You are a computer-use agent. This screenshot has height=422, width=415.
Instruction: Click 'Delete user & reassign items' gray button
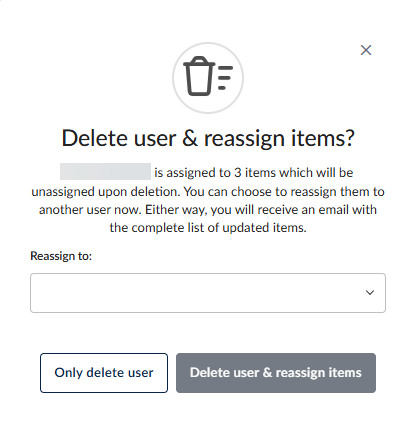tap(276, 373)
